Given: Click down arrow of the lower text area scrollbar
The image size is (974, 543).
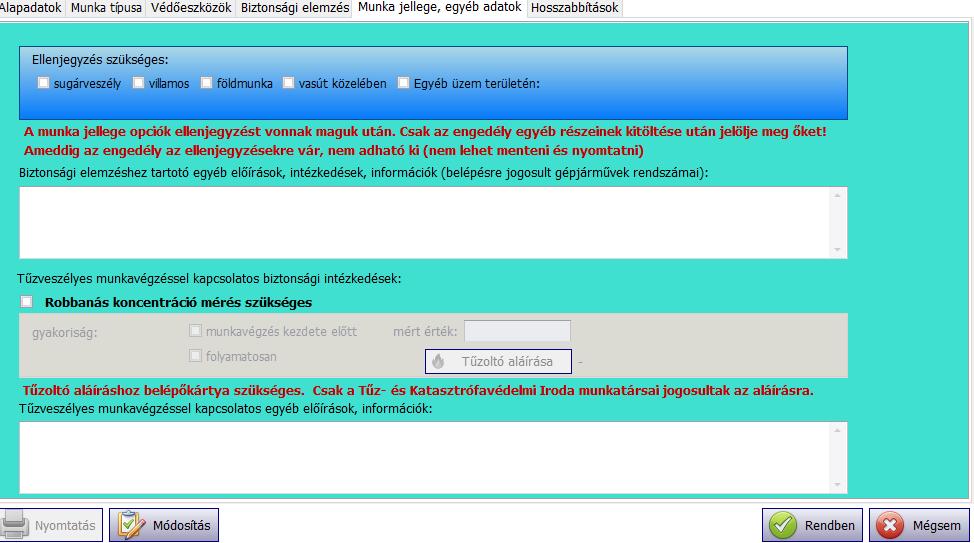Looking at the screenshot, I should click(837, 485).
